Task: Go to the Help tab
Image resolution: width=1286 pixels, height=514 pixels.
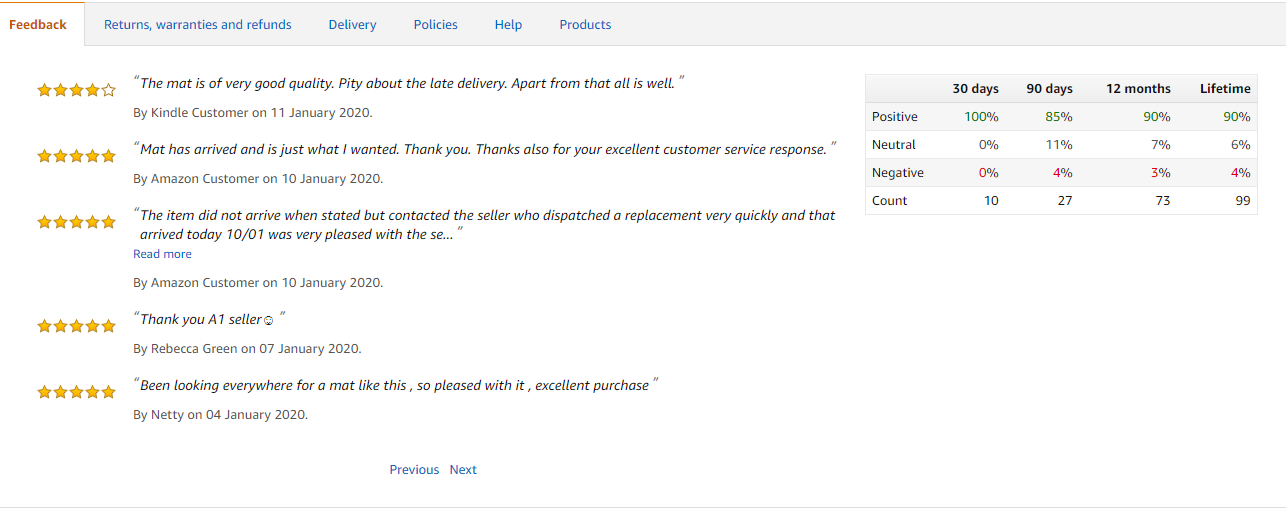Action: point(508,24)
